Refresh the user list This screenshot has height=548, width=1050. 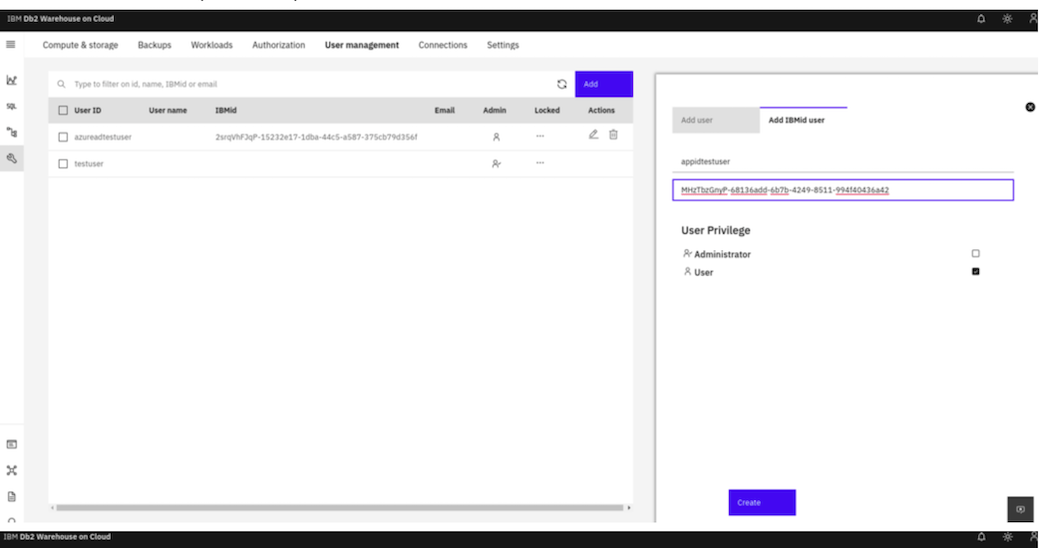[x=562, y=84]
